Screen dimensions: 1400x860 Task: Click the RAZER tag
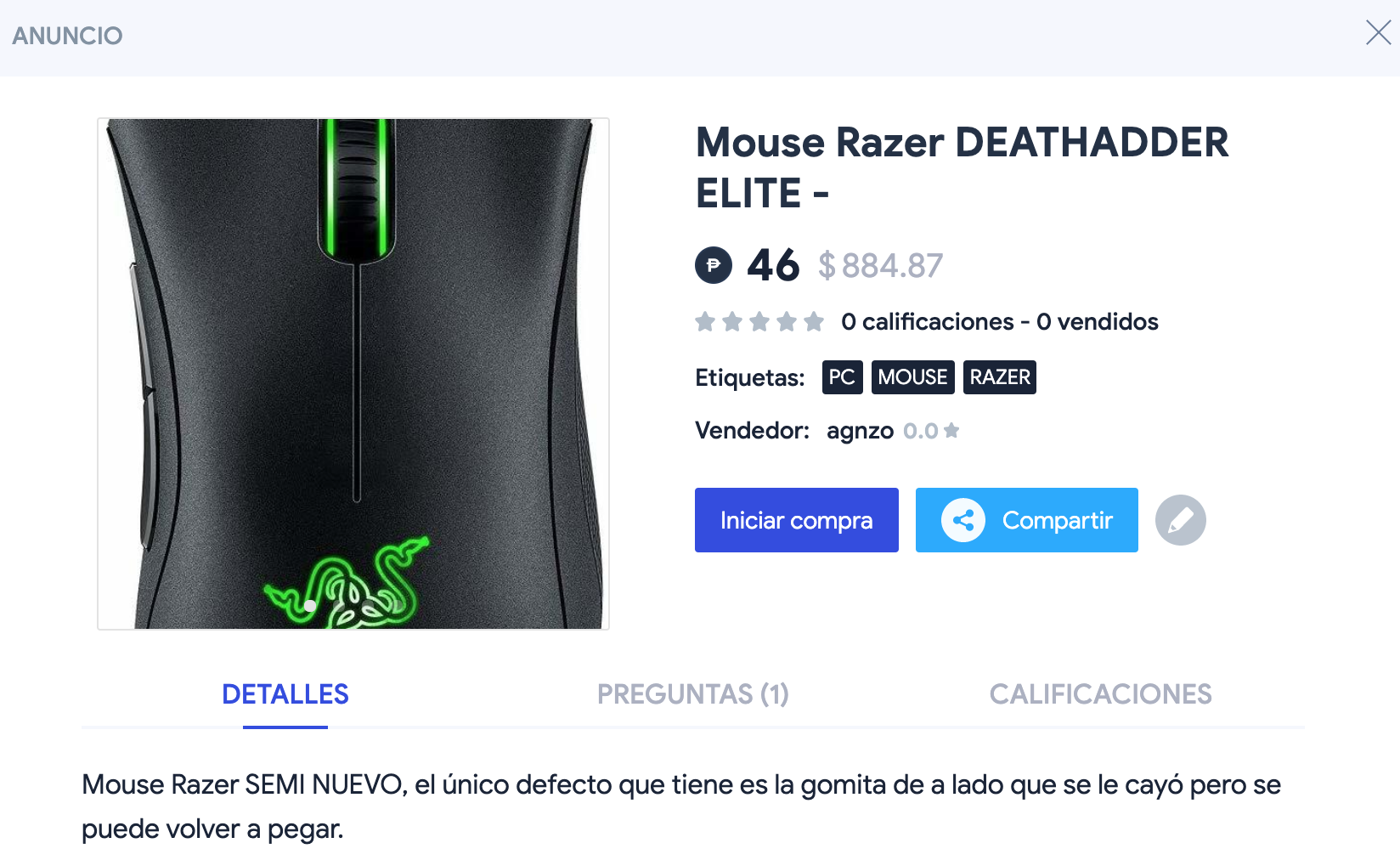pyautogui.click(x=1000, y=377)
